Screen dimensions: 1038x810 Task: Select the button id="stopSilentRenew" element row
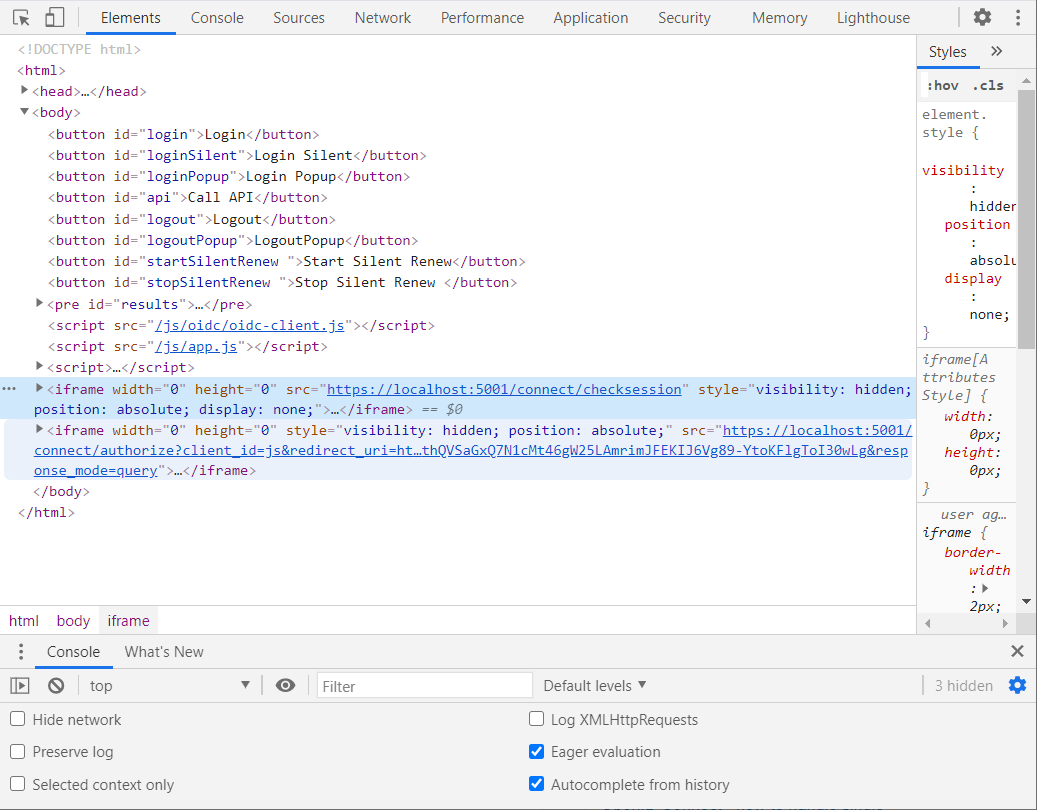pos(282,283)
